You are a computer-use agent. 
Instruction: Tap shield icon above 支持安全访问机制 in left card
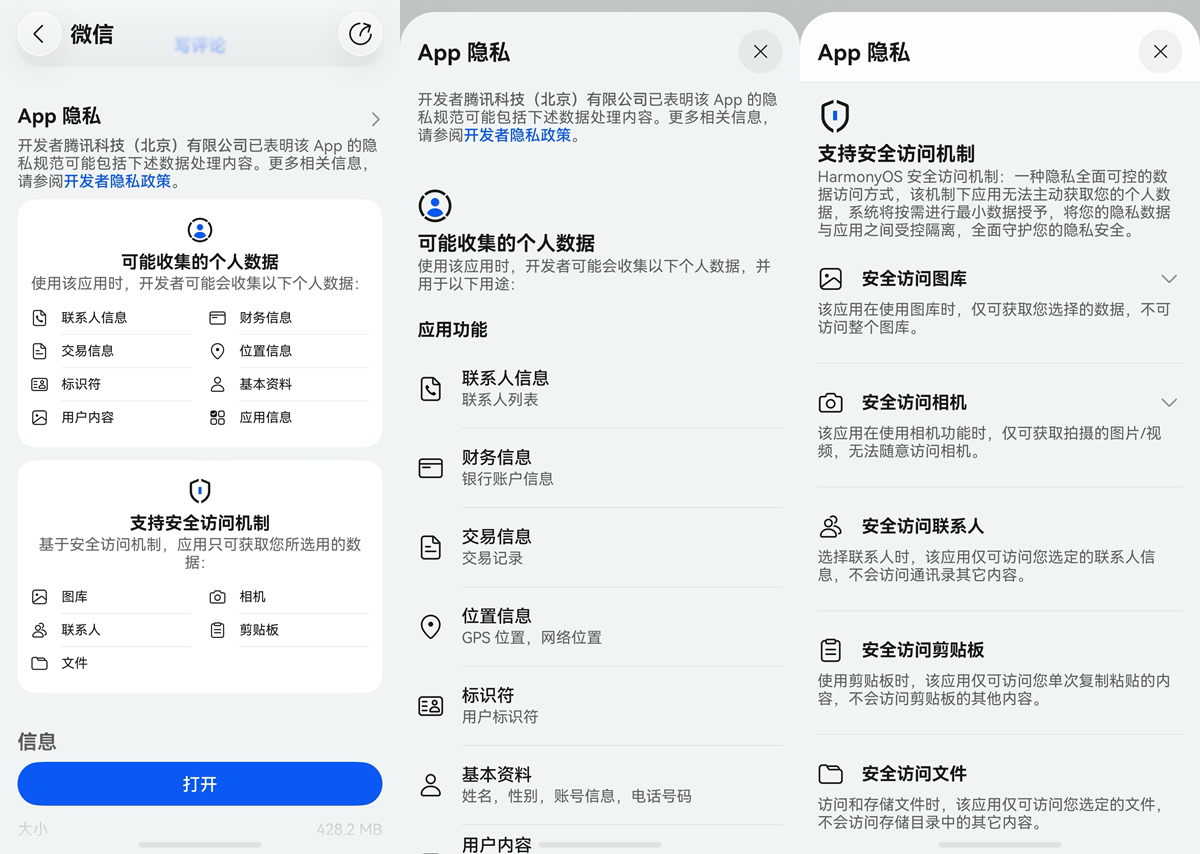200,491
